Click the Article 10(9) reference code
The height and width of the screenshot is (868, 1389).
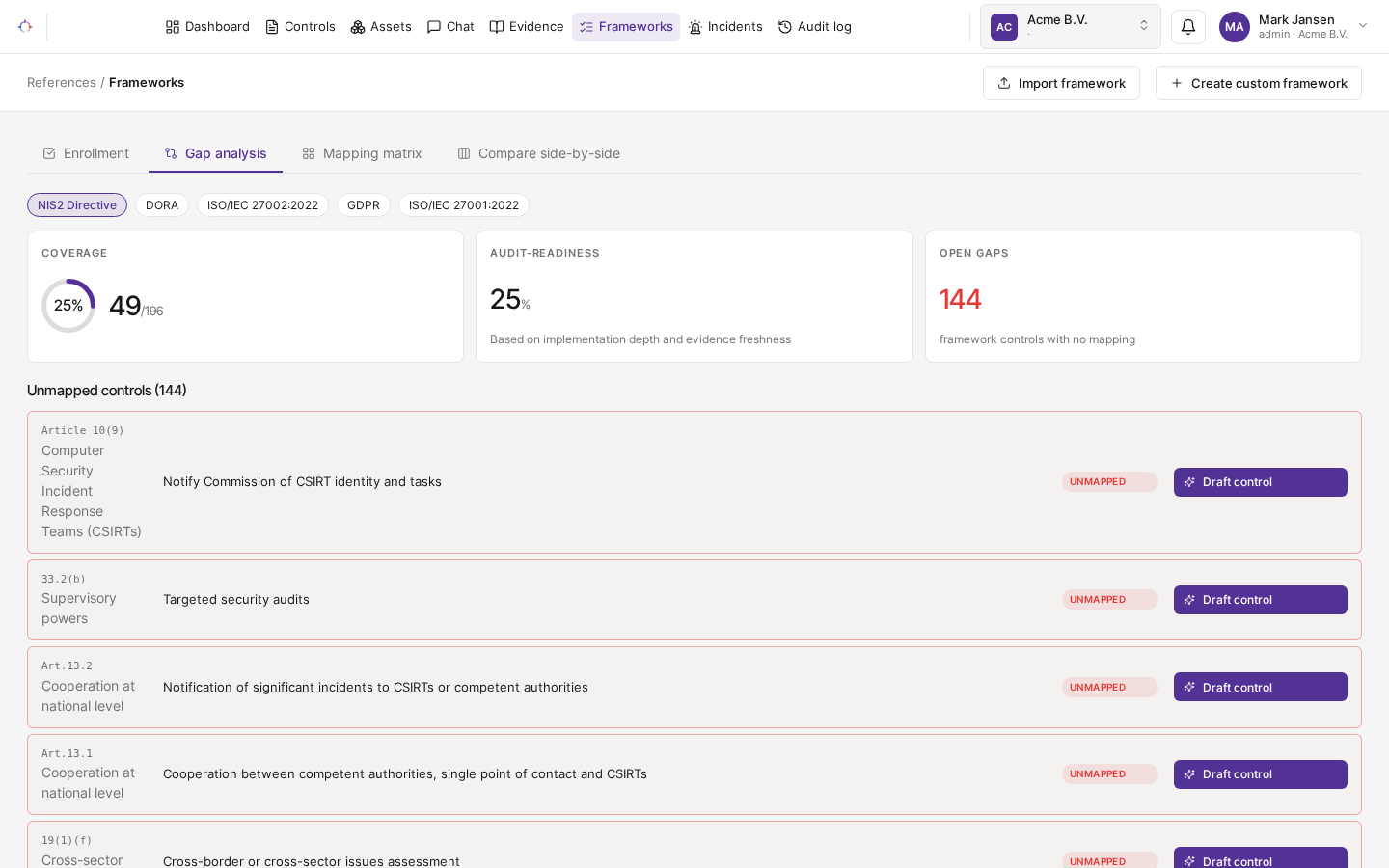click(83, 430)
